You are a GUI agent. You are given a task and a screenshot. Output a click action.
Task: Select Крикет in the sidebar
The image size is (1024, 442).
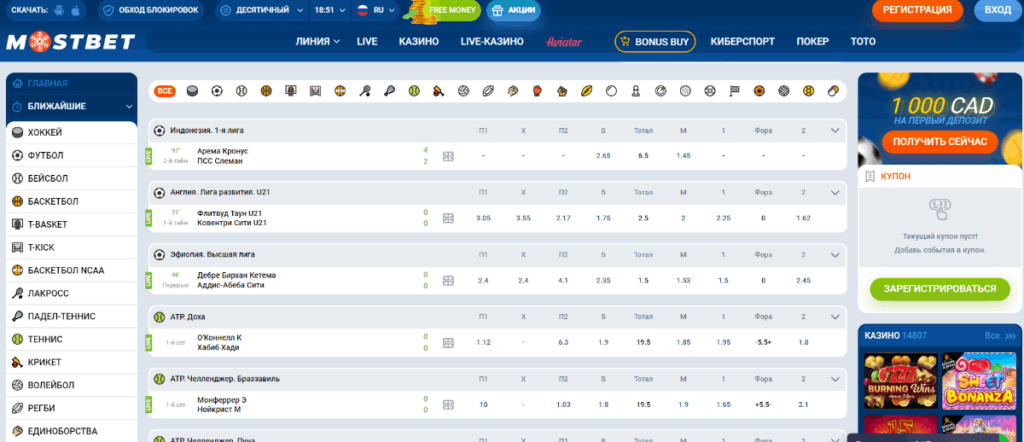point(72,362)
